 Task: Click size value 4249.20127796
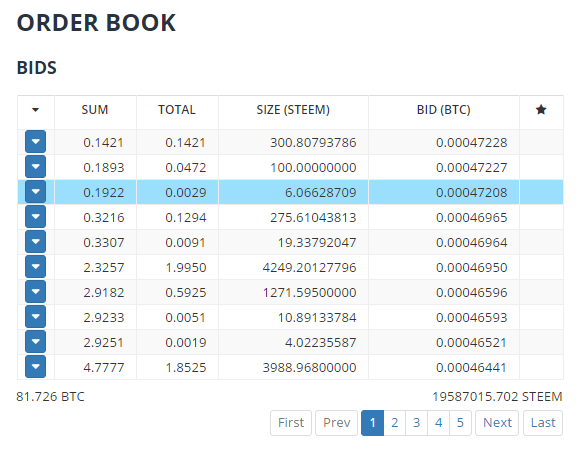point(309,267)
